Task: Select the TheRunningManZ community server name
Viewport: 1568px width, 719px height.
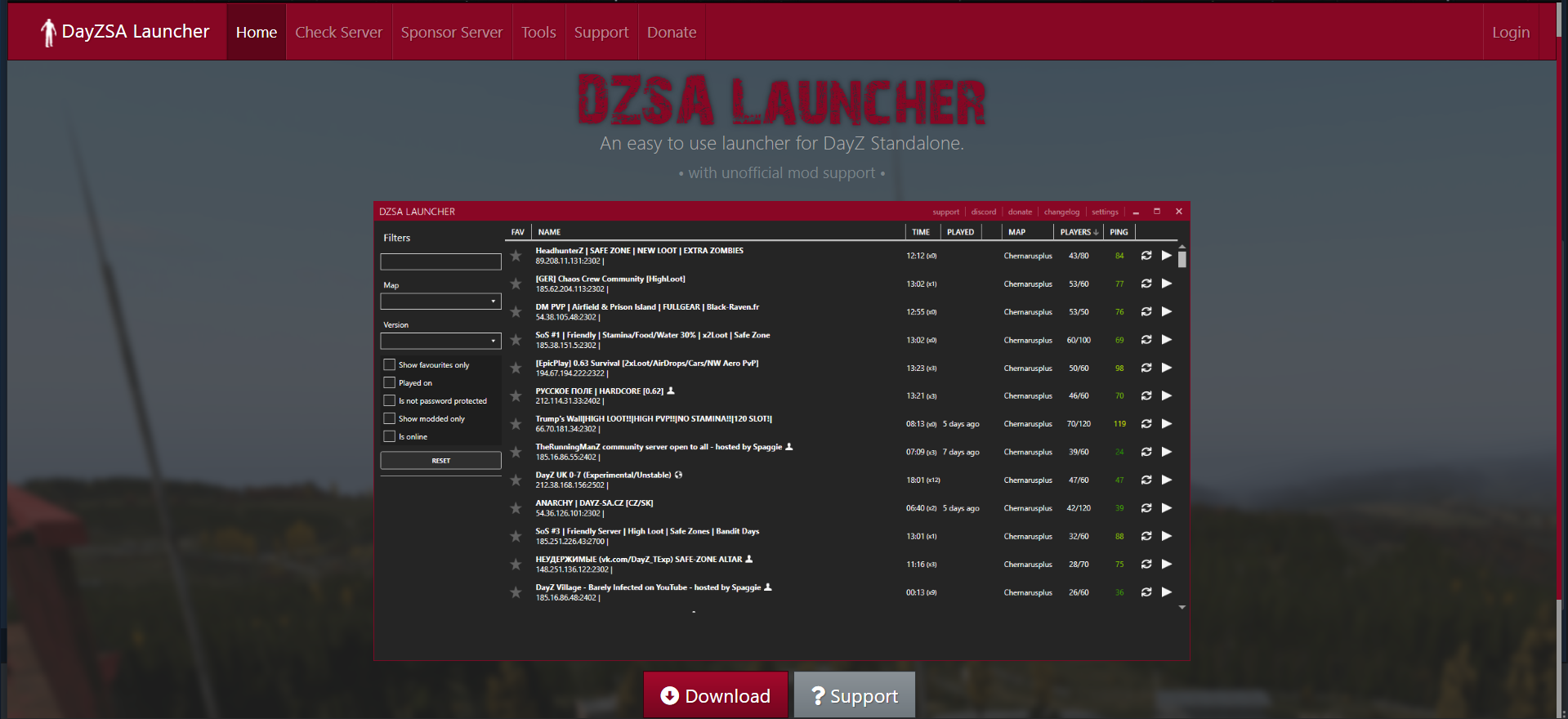Action: pyautogui.click(x=659, y=447)
